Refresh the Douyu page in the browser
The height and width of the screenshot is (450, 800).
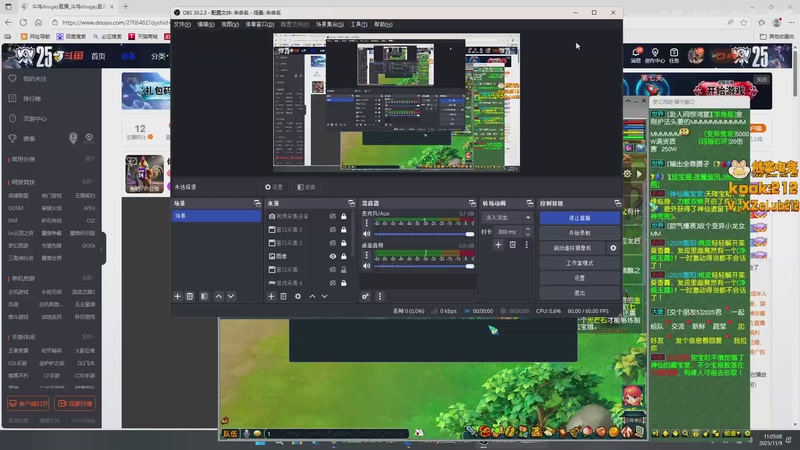[23, 22]
